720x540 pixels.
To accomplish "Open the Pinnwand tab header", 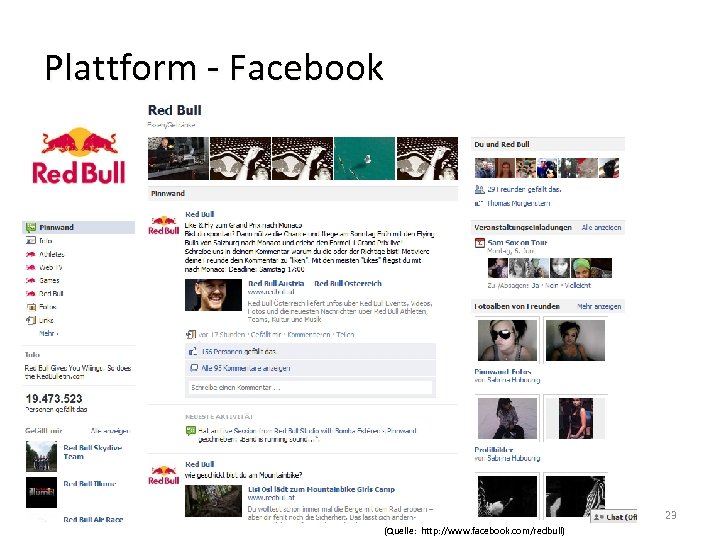I will coord(168,193).
